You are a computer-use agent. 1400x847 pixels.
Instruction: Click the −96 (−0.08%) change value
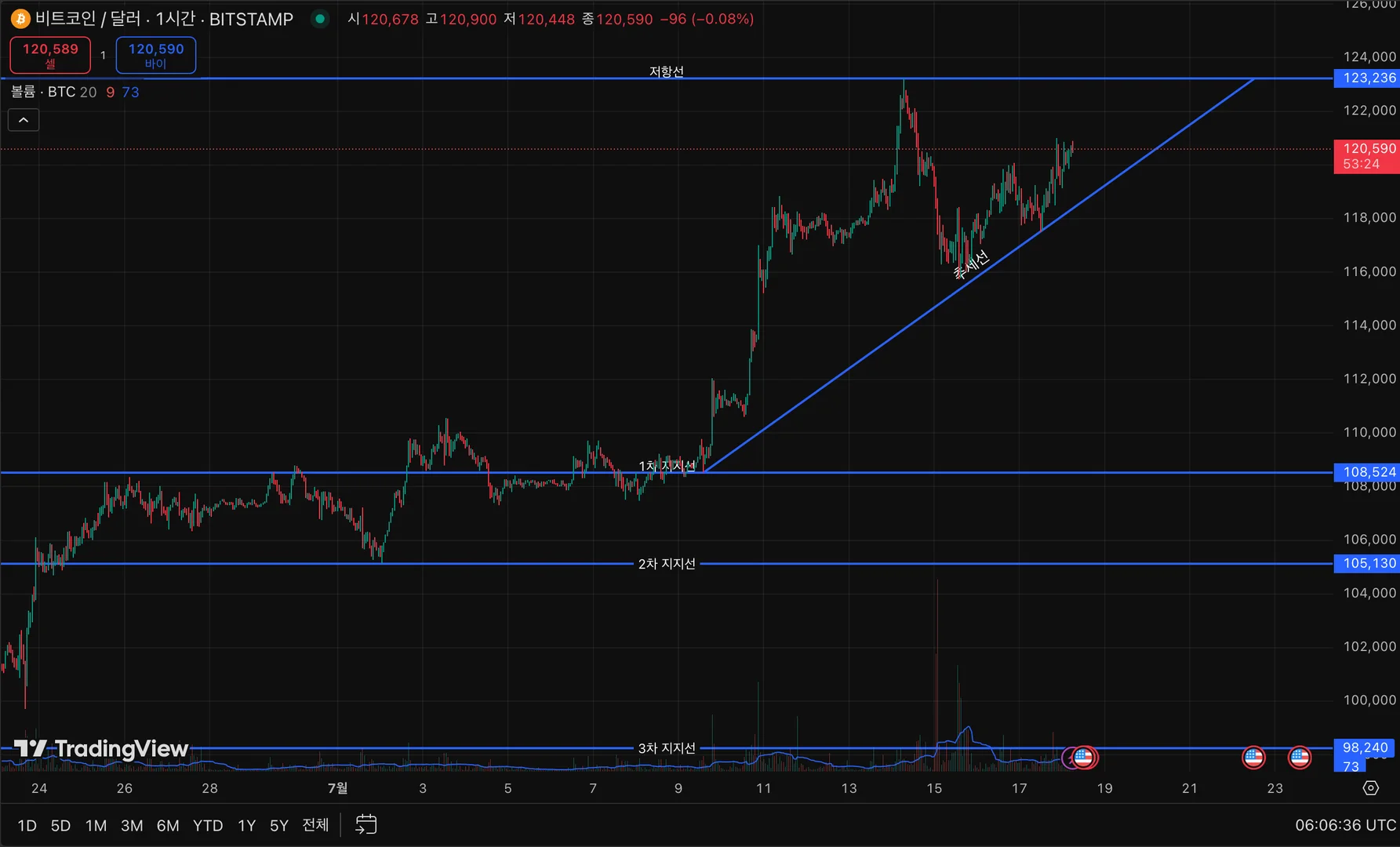coord(707,19)
